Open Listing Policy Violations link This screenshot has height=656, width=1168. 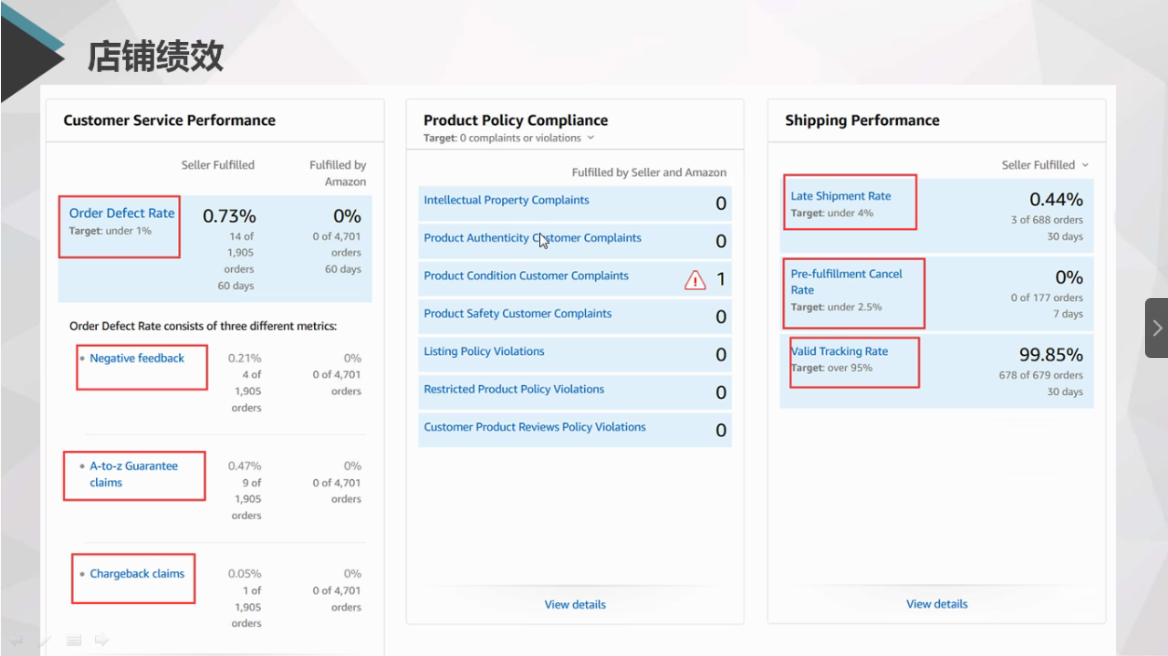coord(484,352)
